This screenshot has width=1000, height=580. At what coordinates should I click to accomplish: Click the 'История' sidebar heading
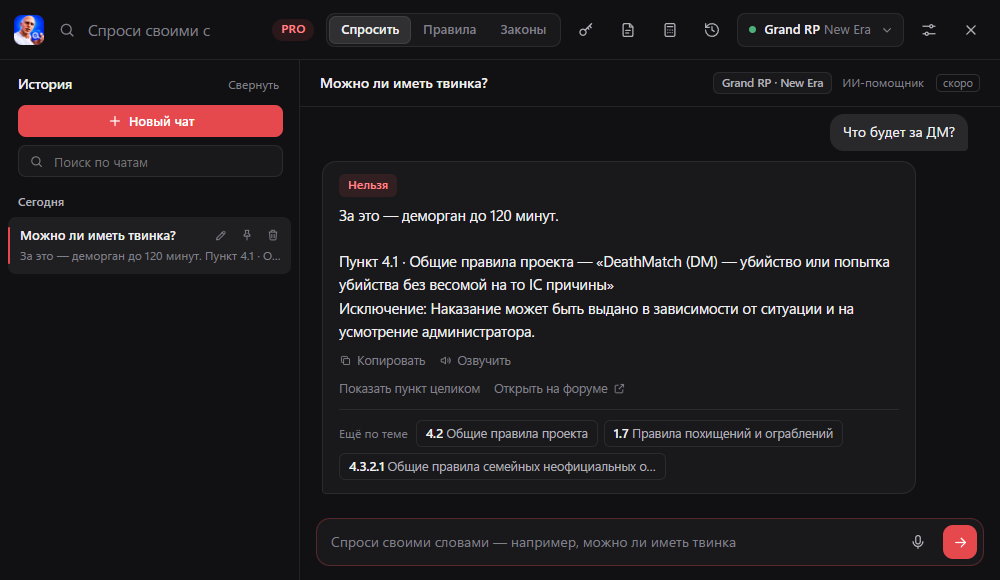[45, 84]
